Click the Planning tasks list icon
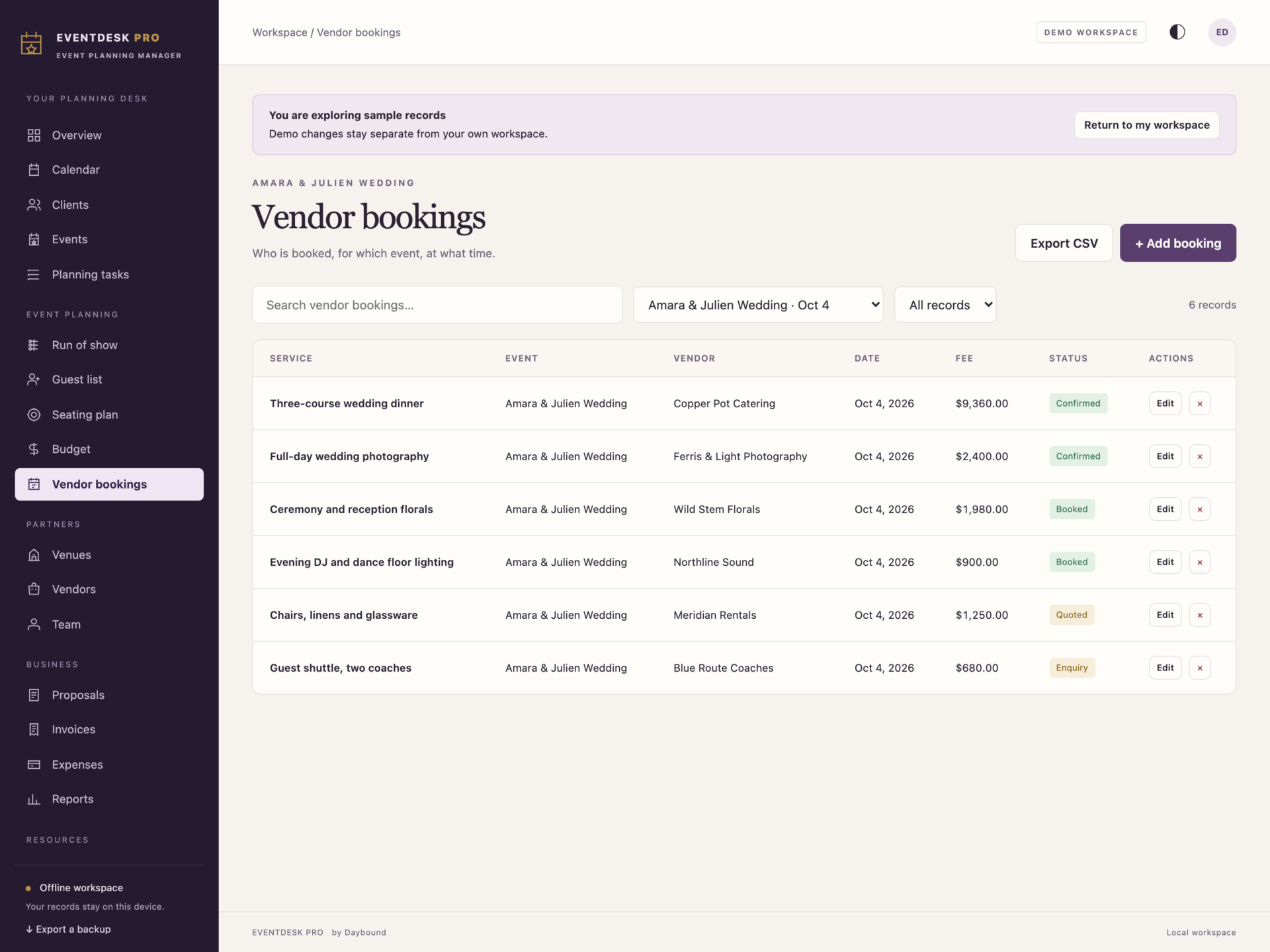The image size is (1270, 952). coord(34,274)
